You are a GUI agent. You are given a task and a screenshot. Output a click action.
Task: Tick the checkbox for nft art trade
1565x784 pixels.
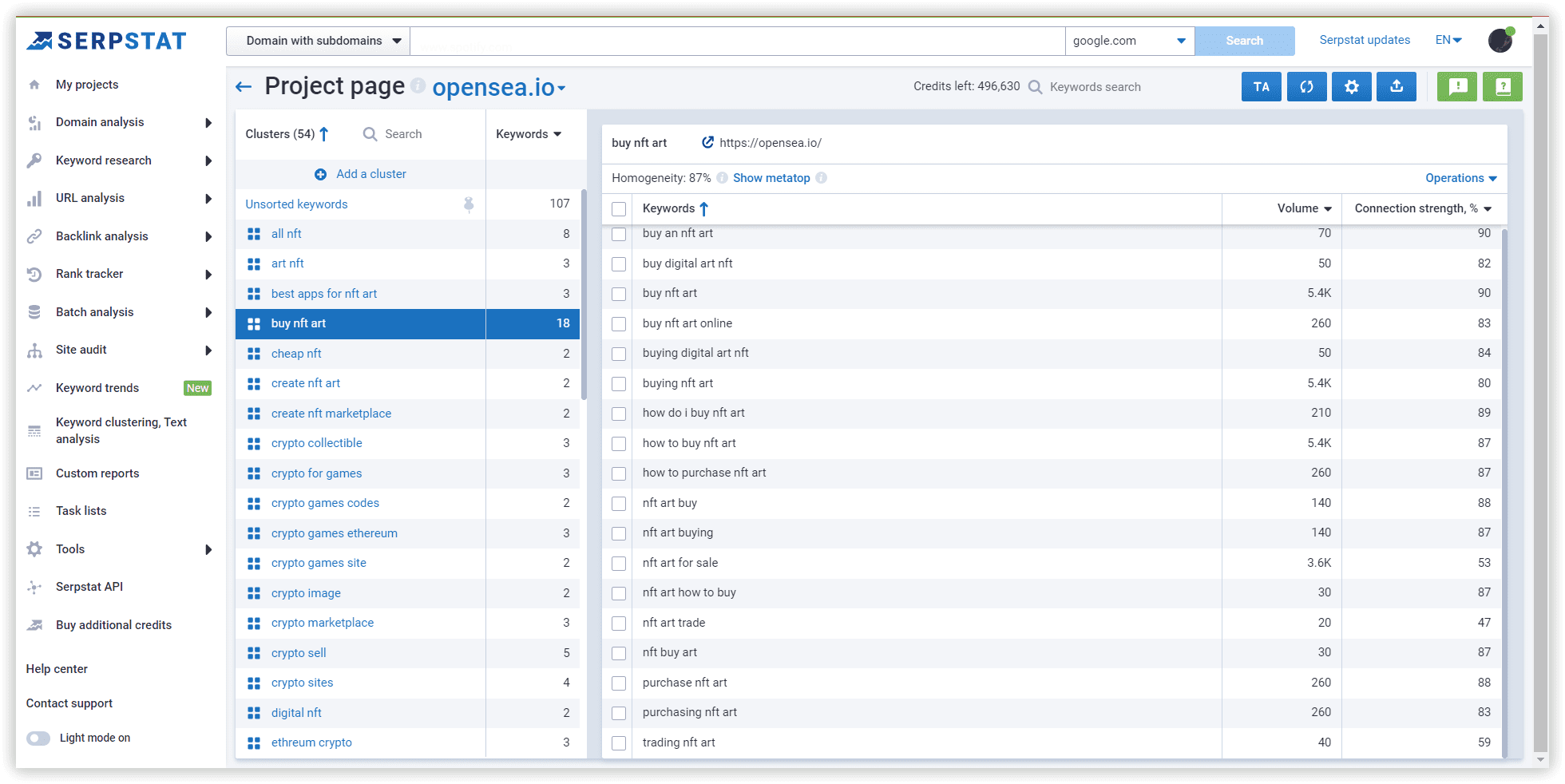(x=619, y=623)
